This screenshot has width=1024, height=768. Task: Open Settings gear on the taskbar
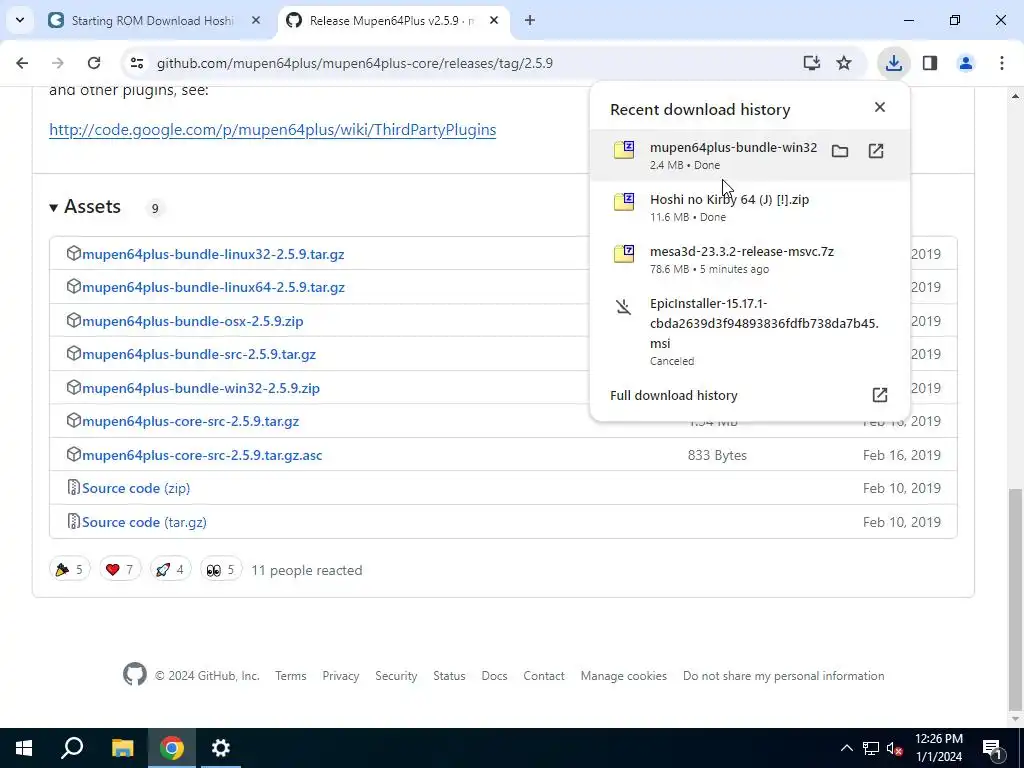221,748
